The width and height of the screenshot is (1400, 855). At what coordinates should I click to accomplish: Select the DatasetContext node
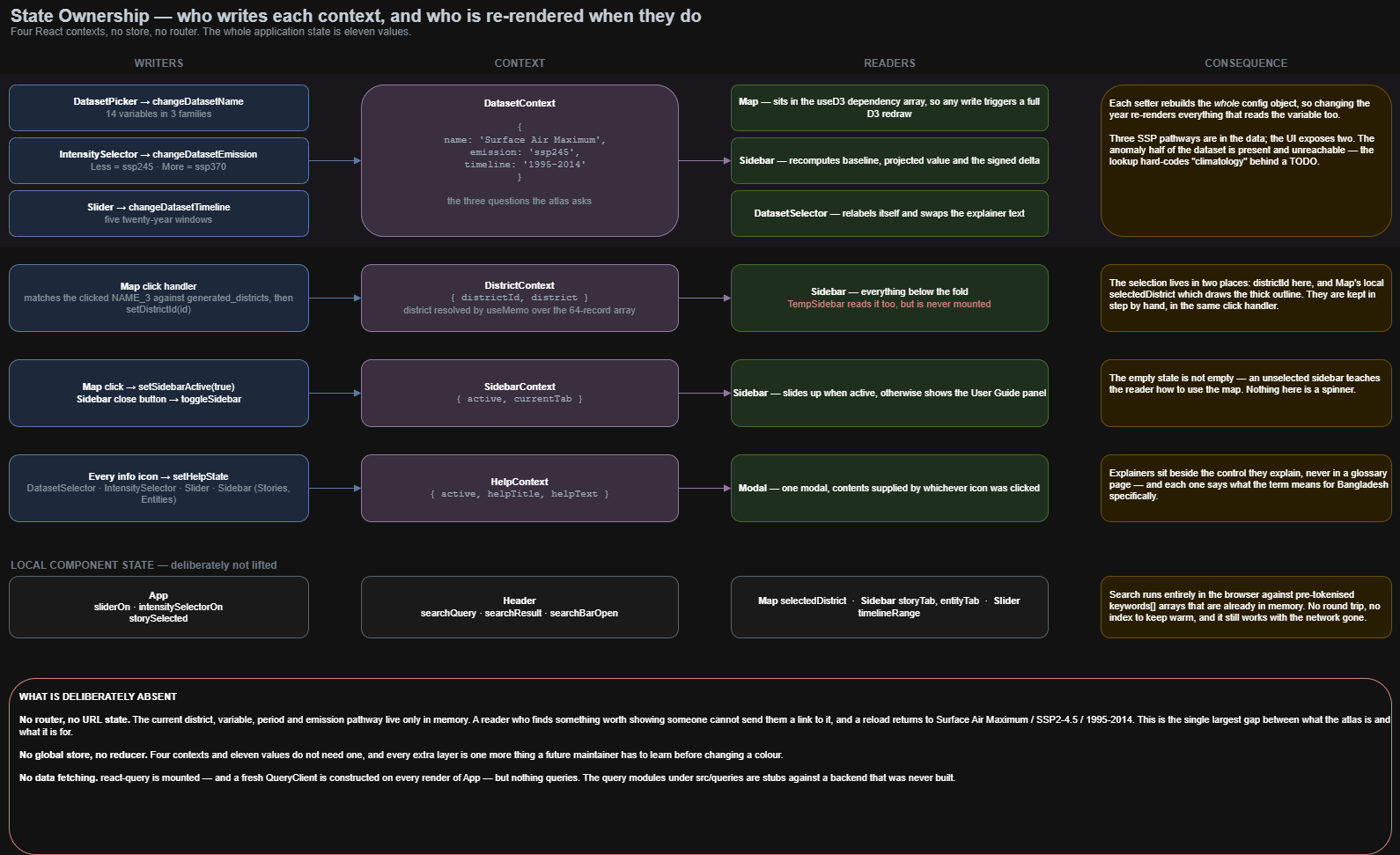[519, 160]
